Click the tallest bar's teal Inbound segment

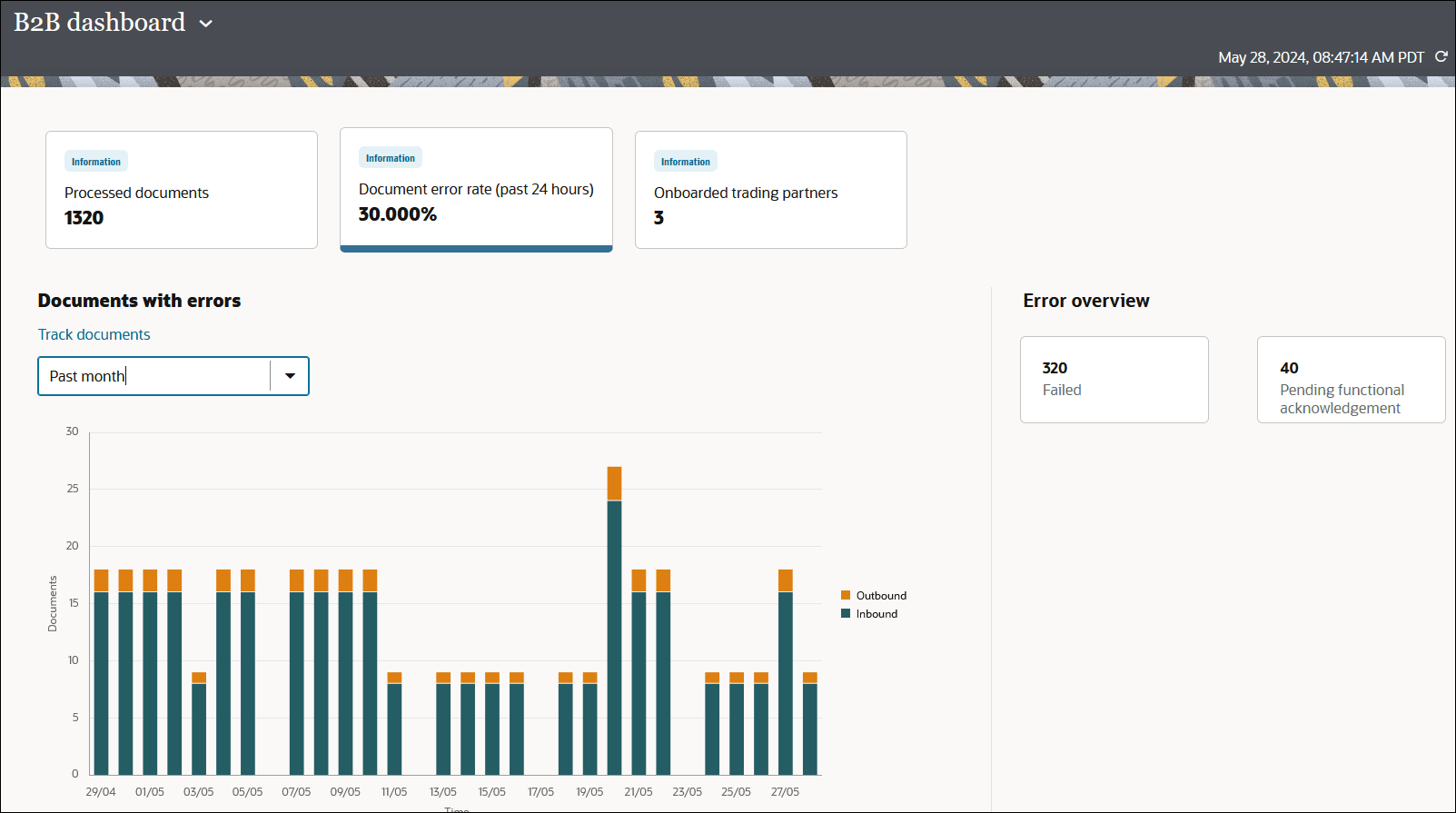click(x=614, y=638)
